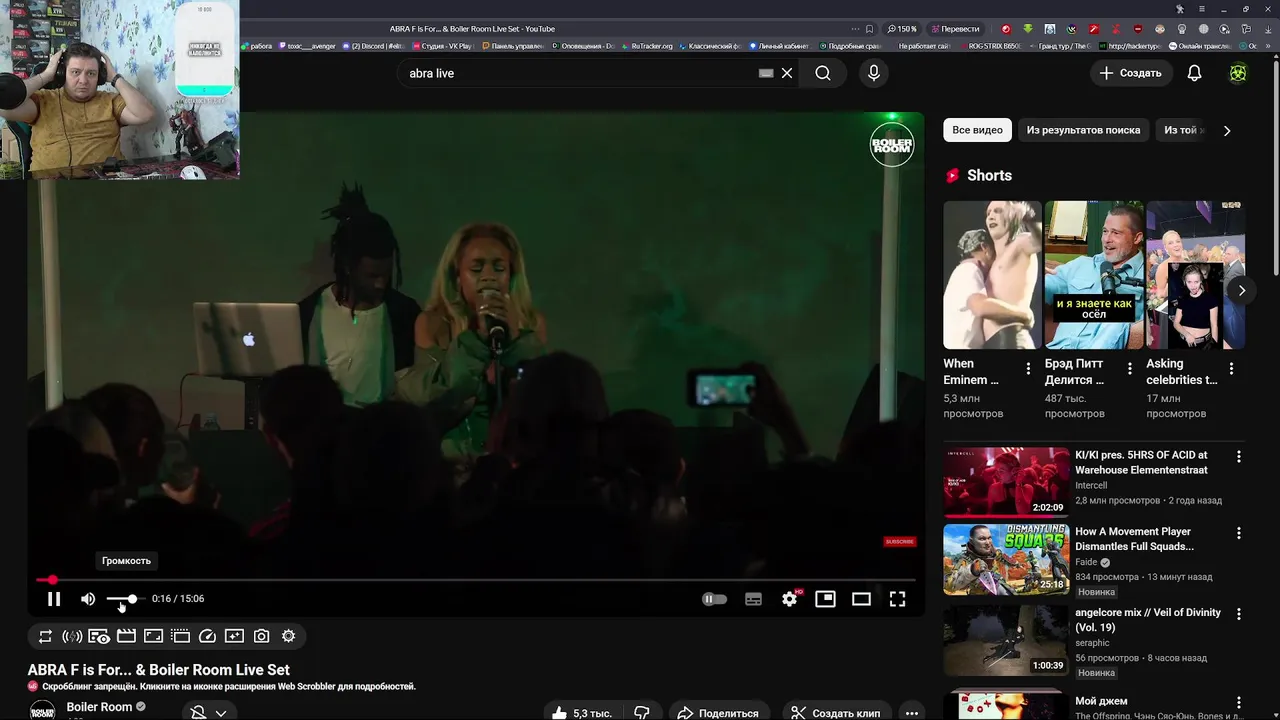Click the dotted filmstrip extension icon

coord(180,636)
